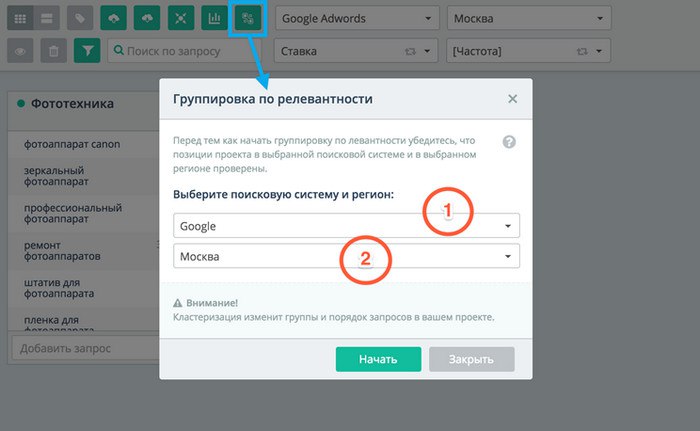Image resolution: width=700 pixels, height=431 pixels.
Task: Select the 'зеркальный фотоаппарат' query
Action: coord(56,176)
